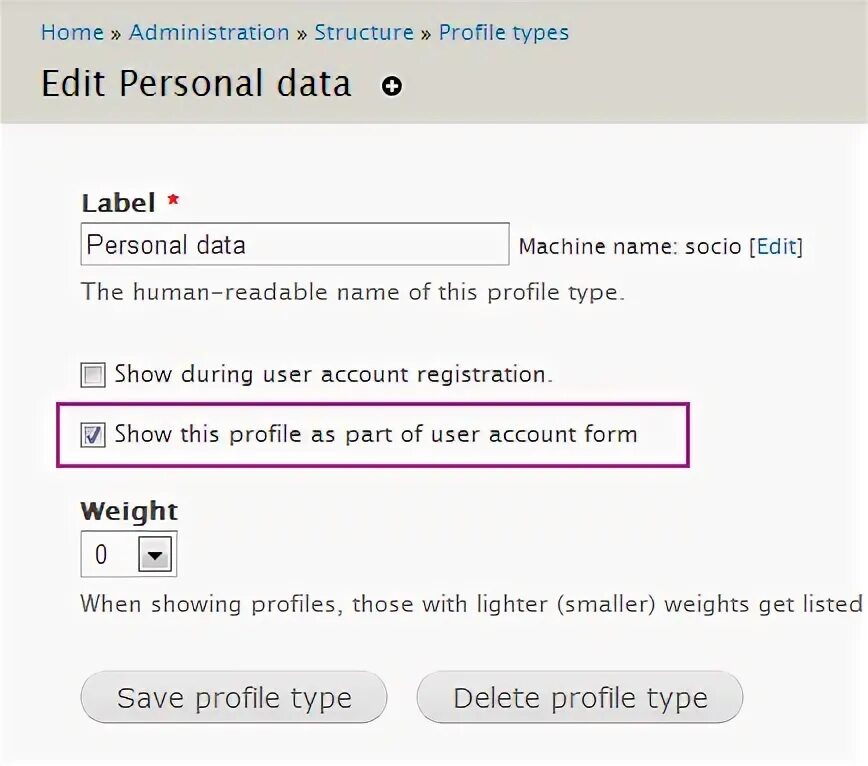This screenshot has height=766, width=868.
Task: Go to Home breadcrumb
Action: [x=72, y=32]
